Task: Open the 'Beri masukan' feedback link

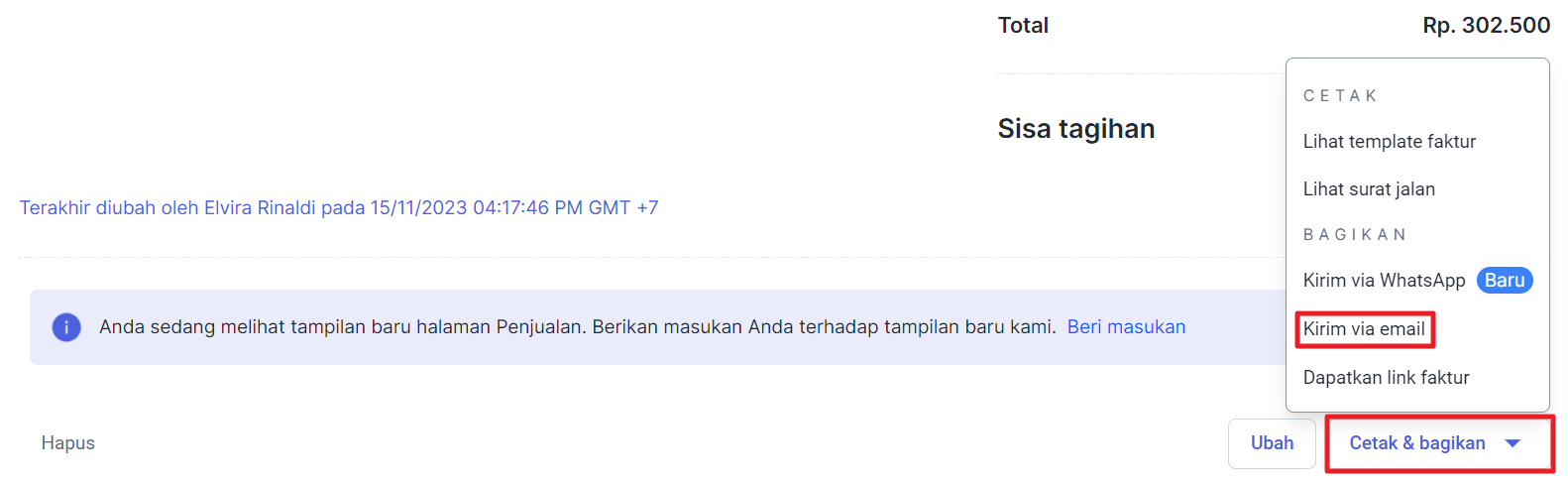Action: point(1126,327)
